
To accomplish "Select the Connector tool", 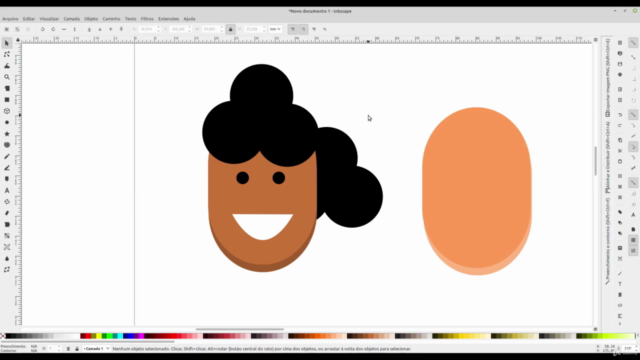I will tap(7, 270).
